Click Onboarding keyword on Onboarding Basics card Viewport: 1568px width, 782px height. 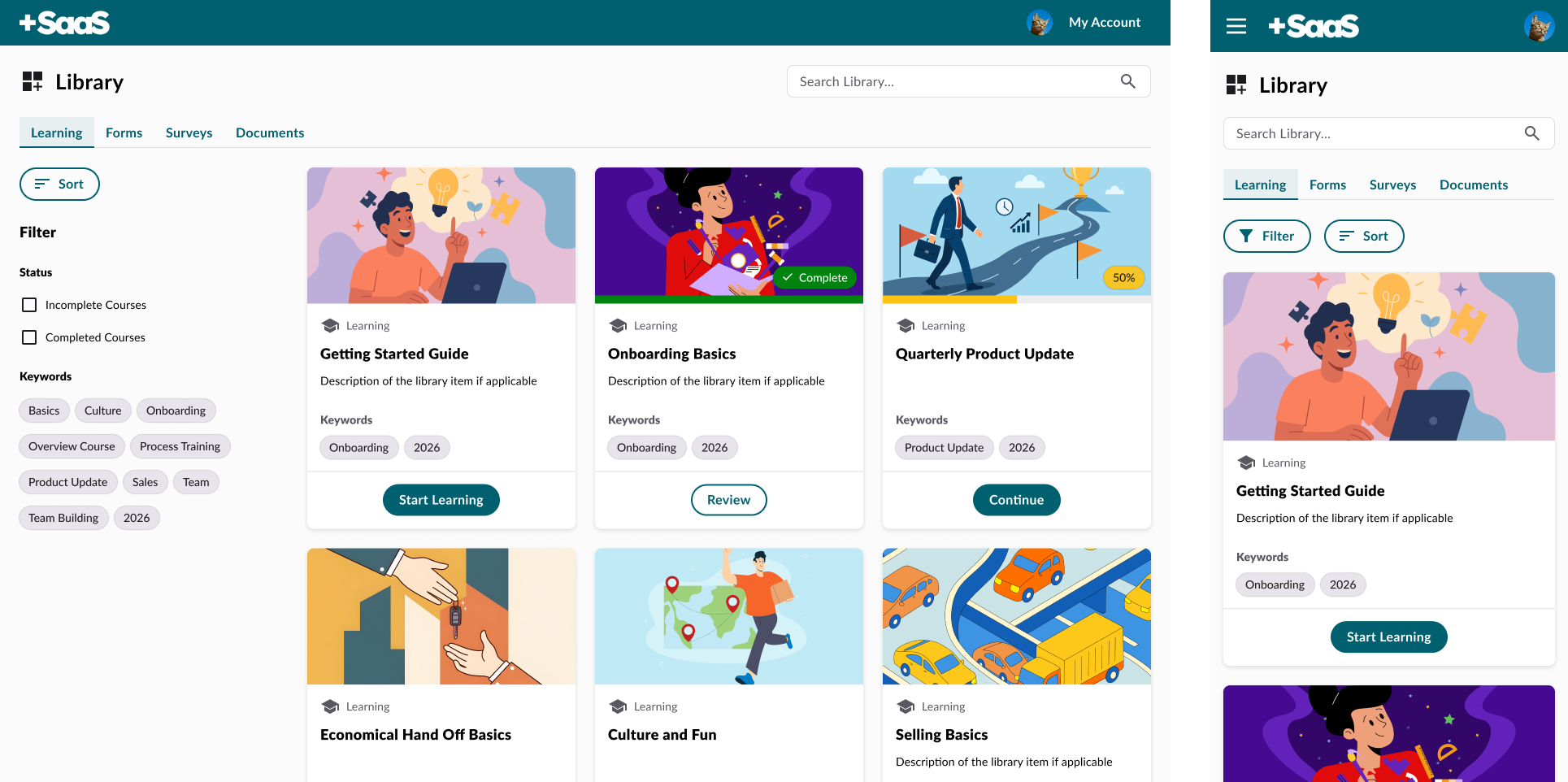coord(646,448)
